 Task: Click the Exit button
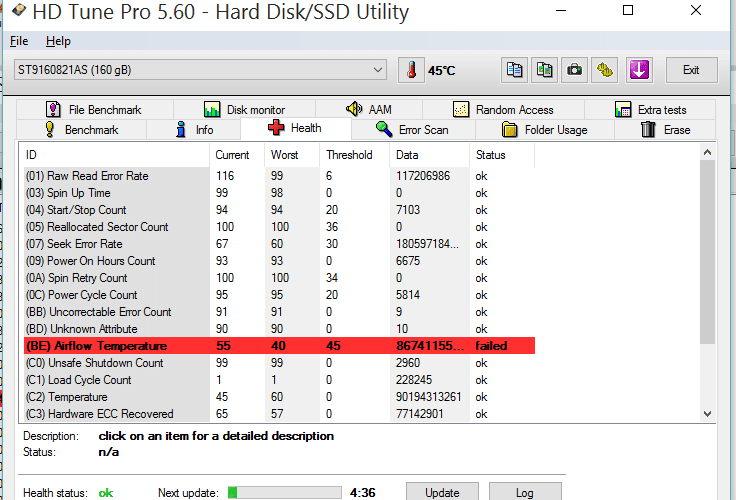[x=691, y=70]
